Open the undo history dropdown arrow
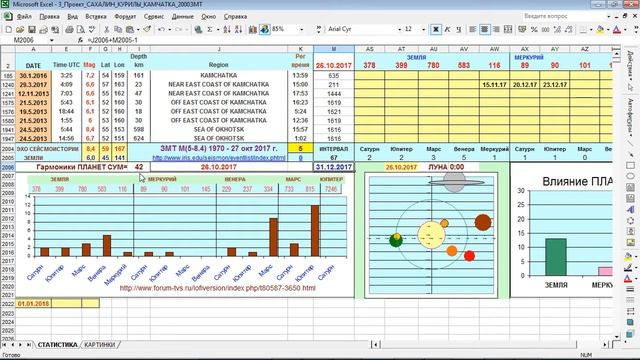Image resolution: width=640 pixels, height=360 pixels. 169,29
